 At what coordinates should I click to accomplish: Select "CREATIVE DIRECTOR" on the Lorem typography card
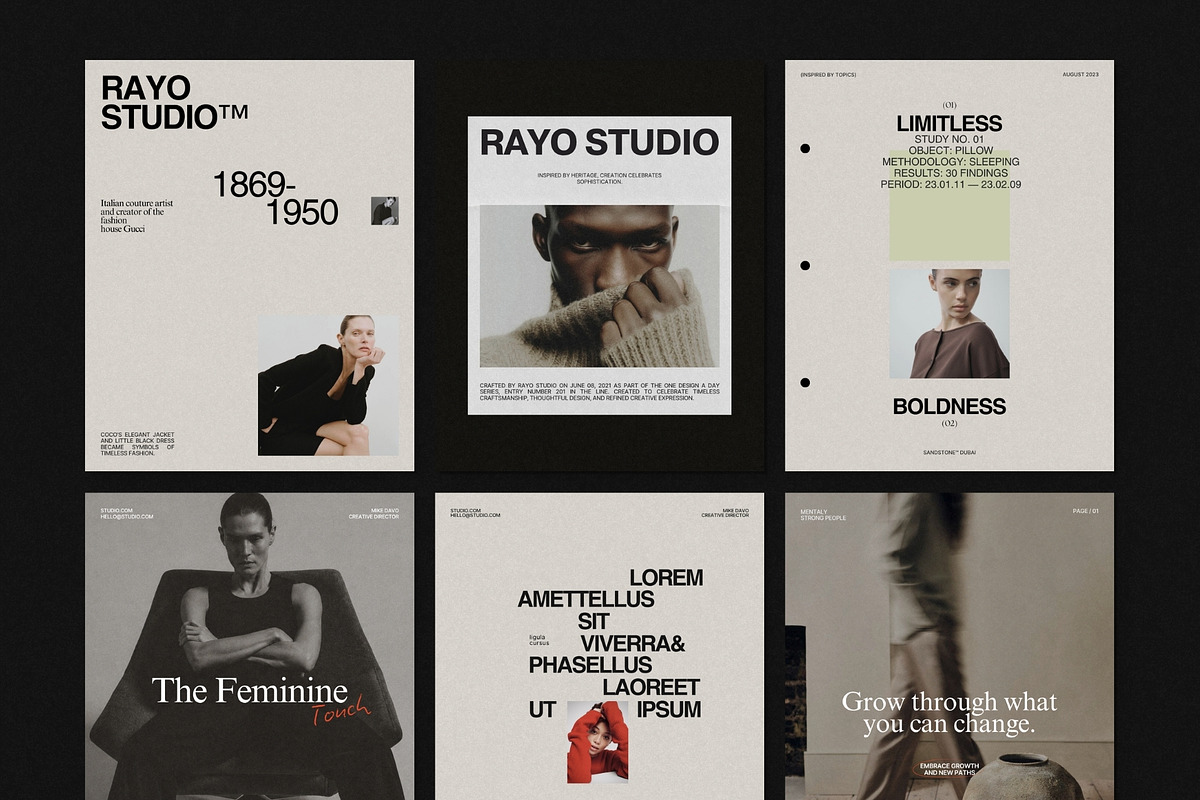tap(725, 516)
